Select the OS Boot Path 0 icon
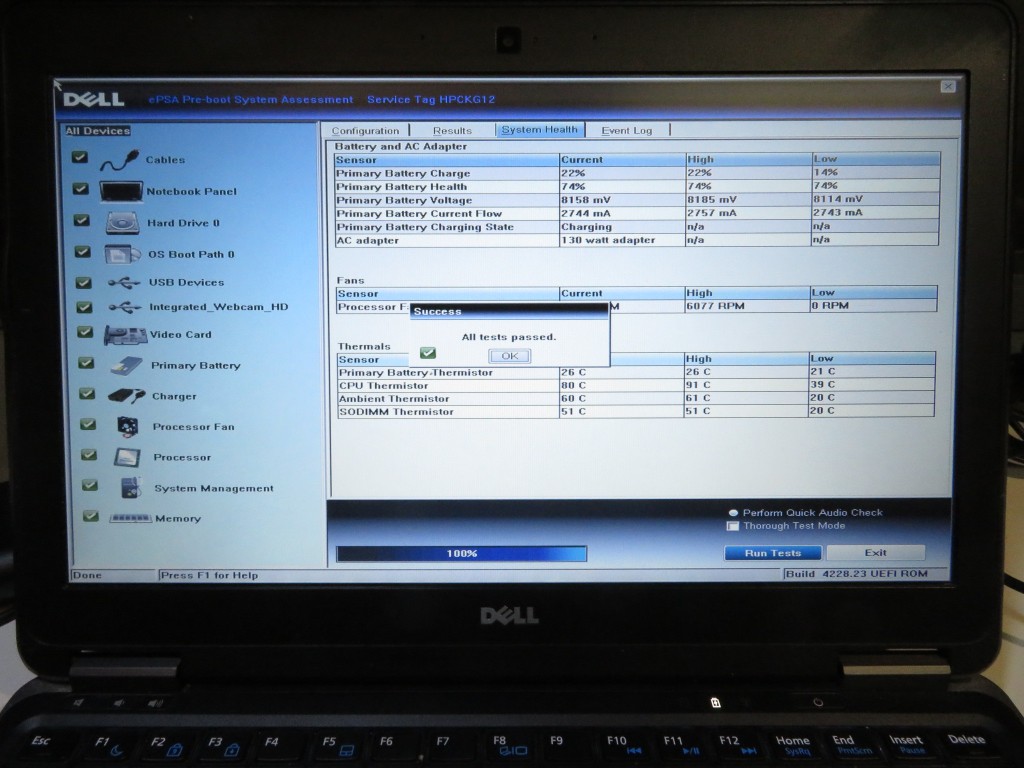Screen dimensions: 1024x768 [x=122, y=254]
